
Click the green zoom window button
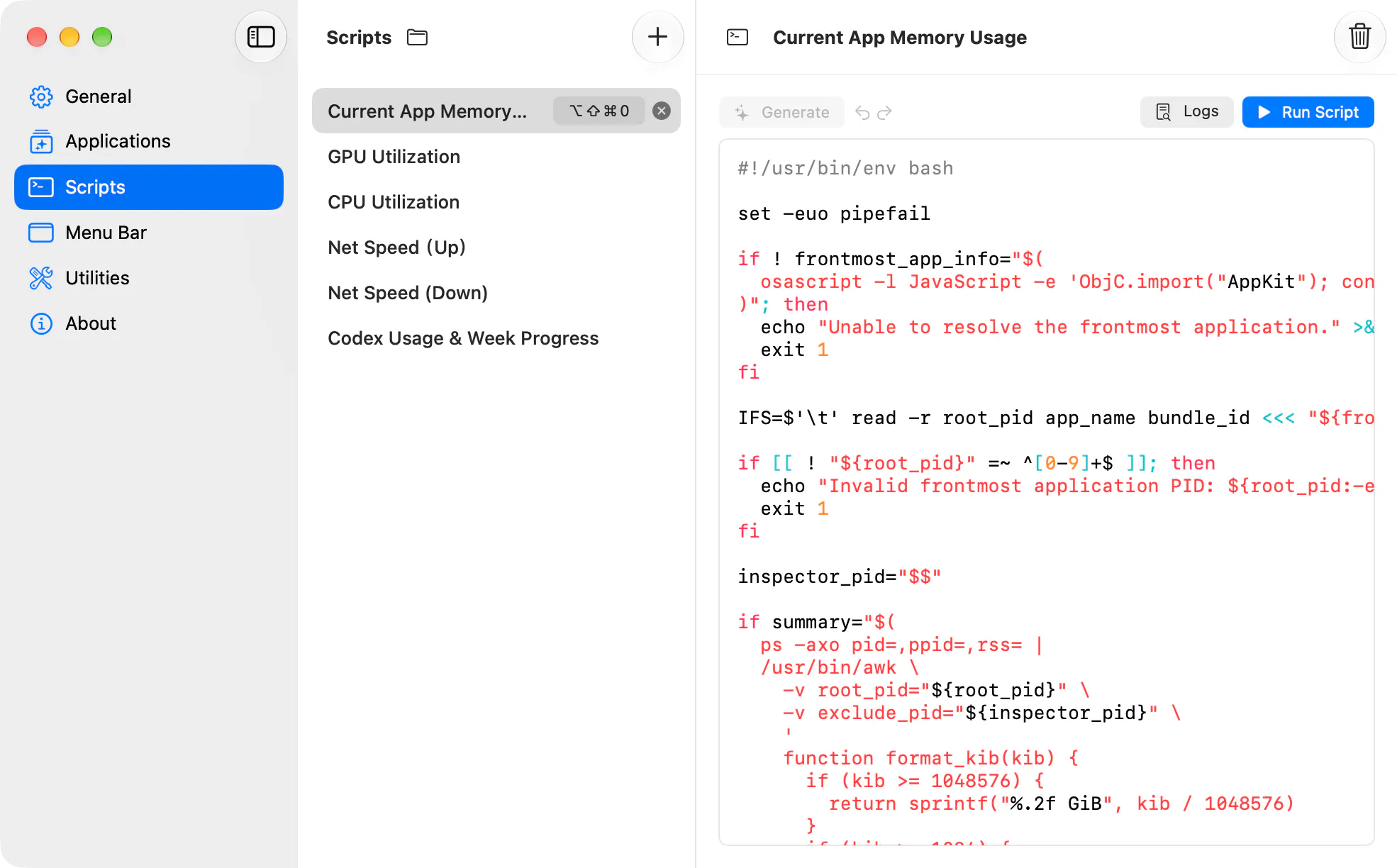tap(102, 37)
